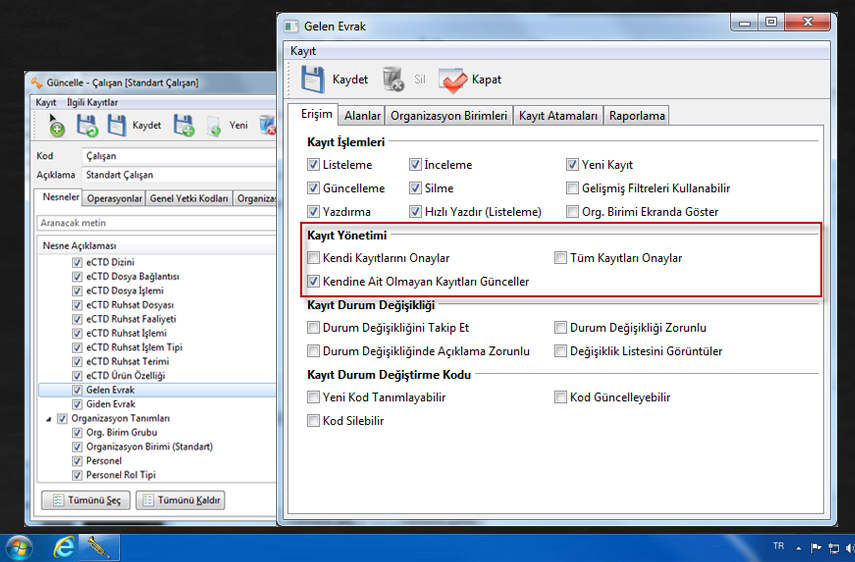Uncheck Kendine Ait Olmayan Kayıtları Günceller
Image resolution: width=855 pixels, height=562 pixels.
click(x=315, y=282)
